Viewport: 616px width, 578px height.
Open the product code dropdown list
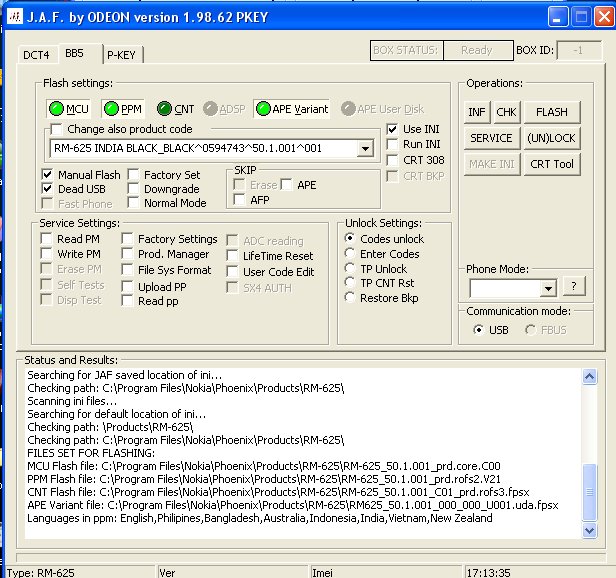(365, 149)
